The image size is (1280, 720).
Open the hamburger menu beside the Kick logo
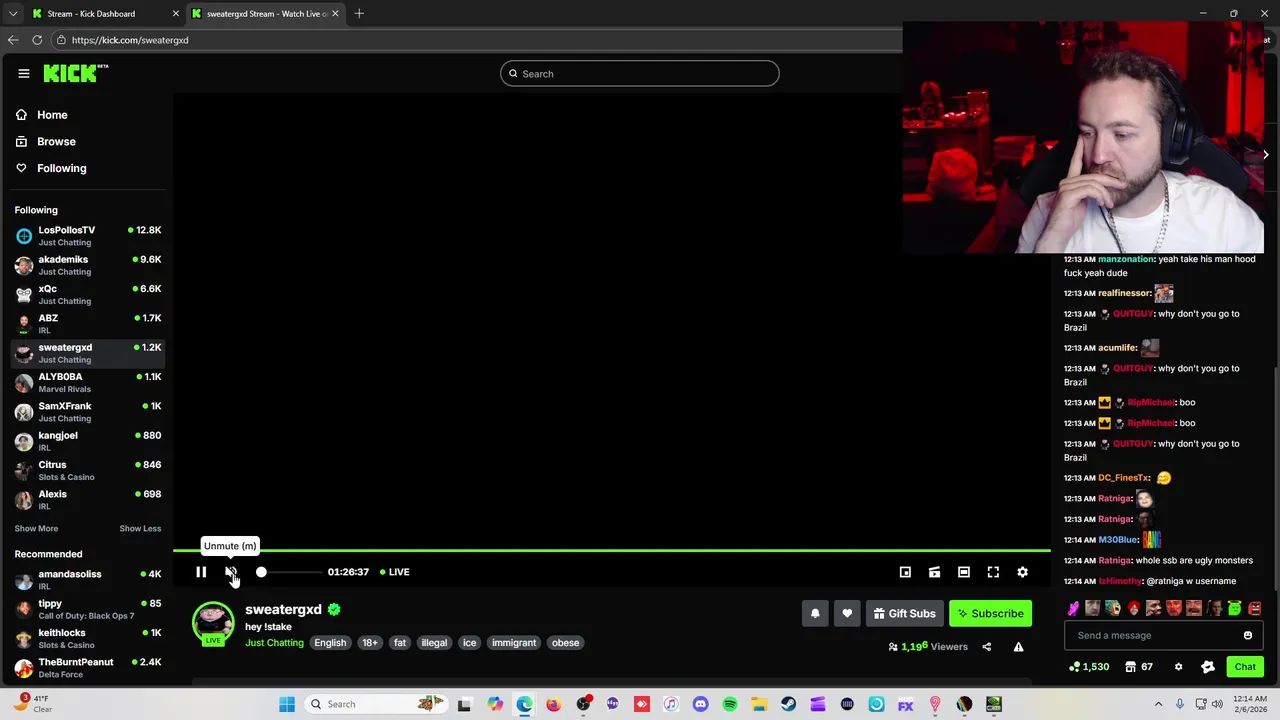pos(23,73)
